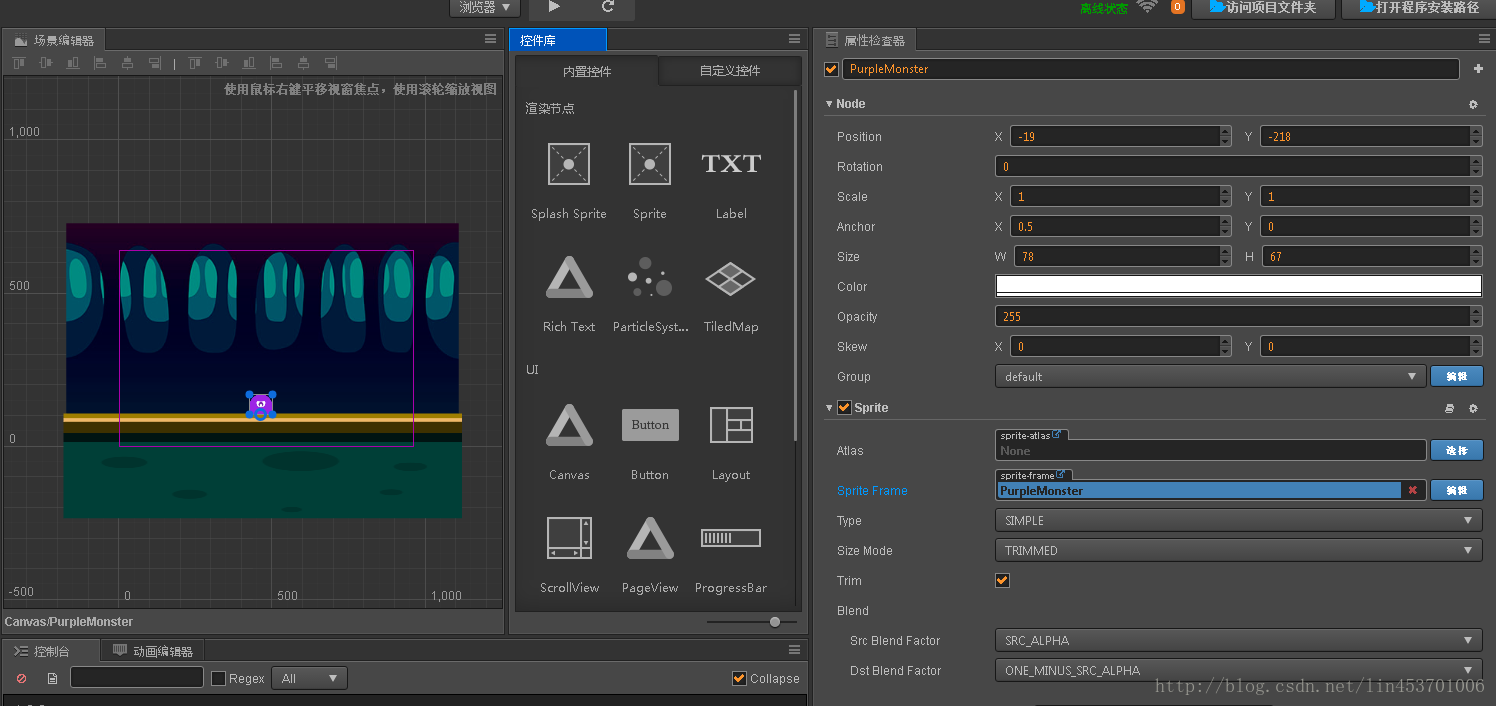Click the refresh preview icon

(x=608, y=7)
